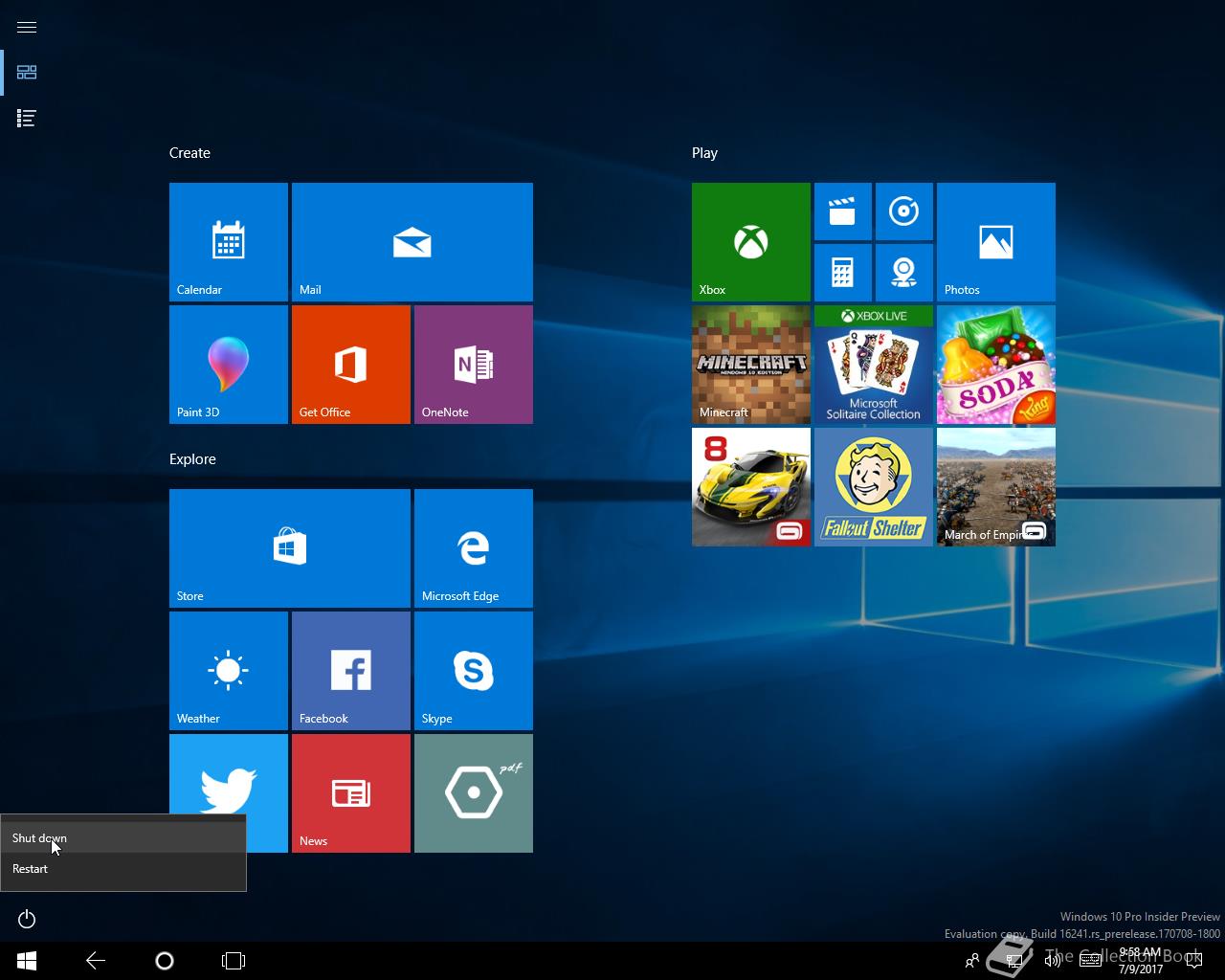Image resolution: width=1225 pixels, height=980 pixels.
Task: Launch the Fallout Shelter tile
Action: click(x=874, y=487)
